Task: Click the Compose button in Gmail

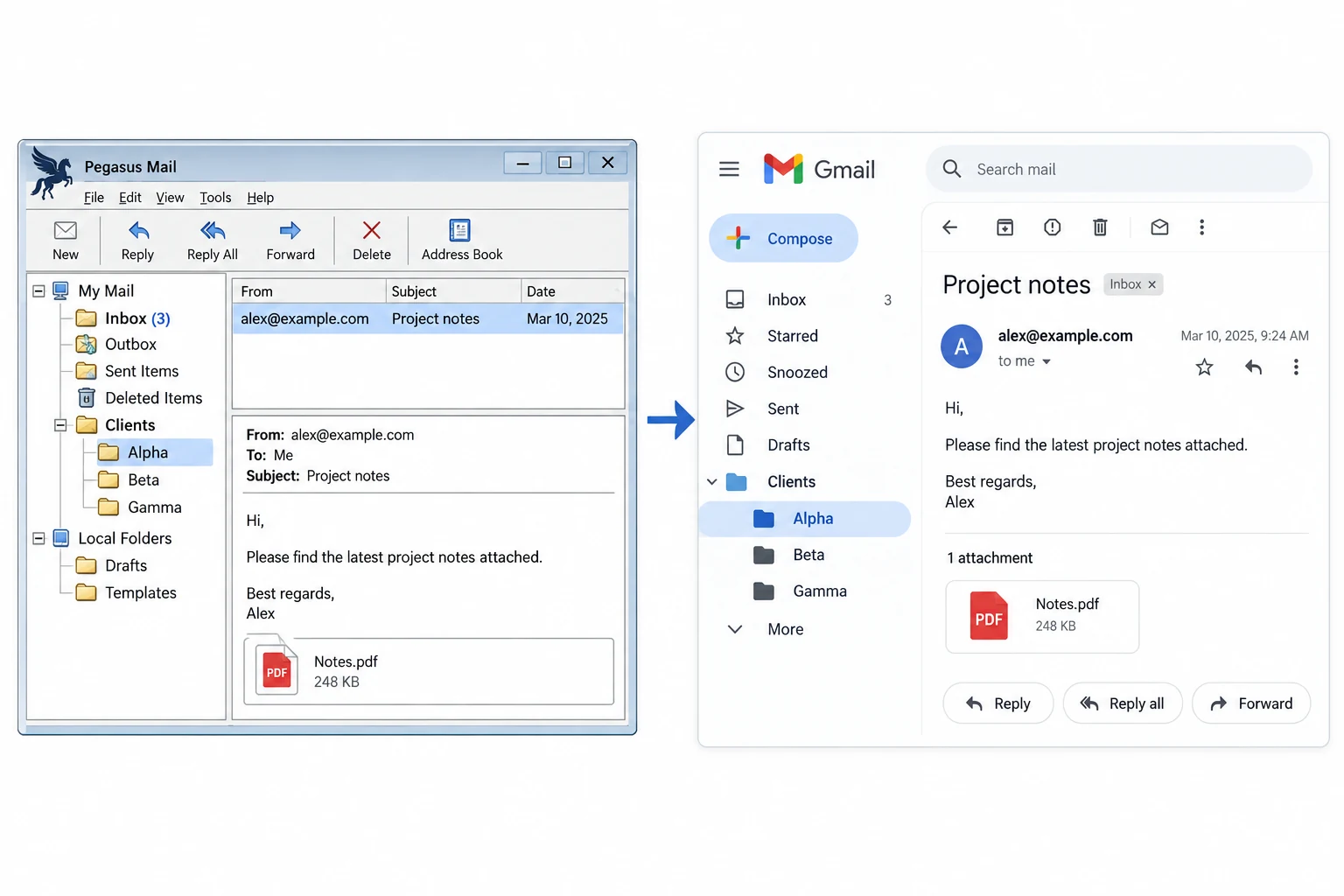Action: tap(783, 238)
